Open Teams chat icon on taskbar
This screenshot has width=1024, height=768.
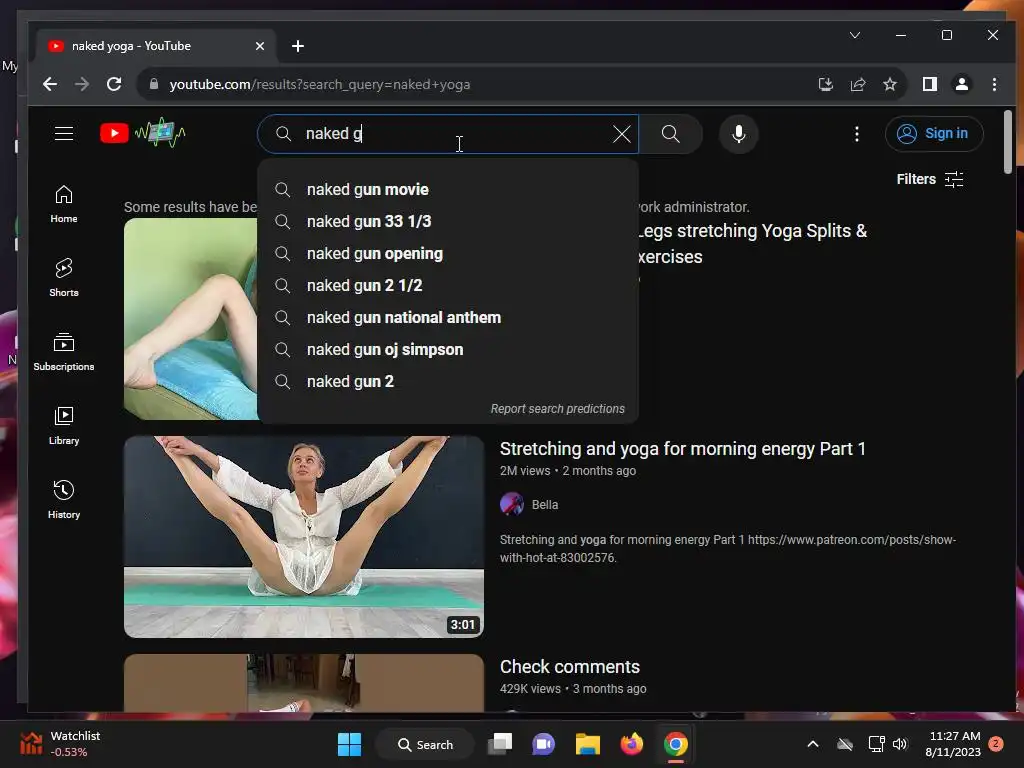(x=543, y=744)
